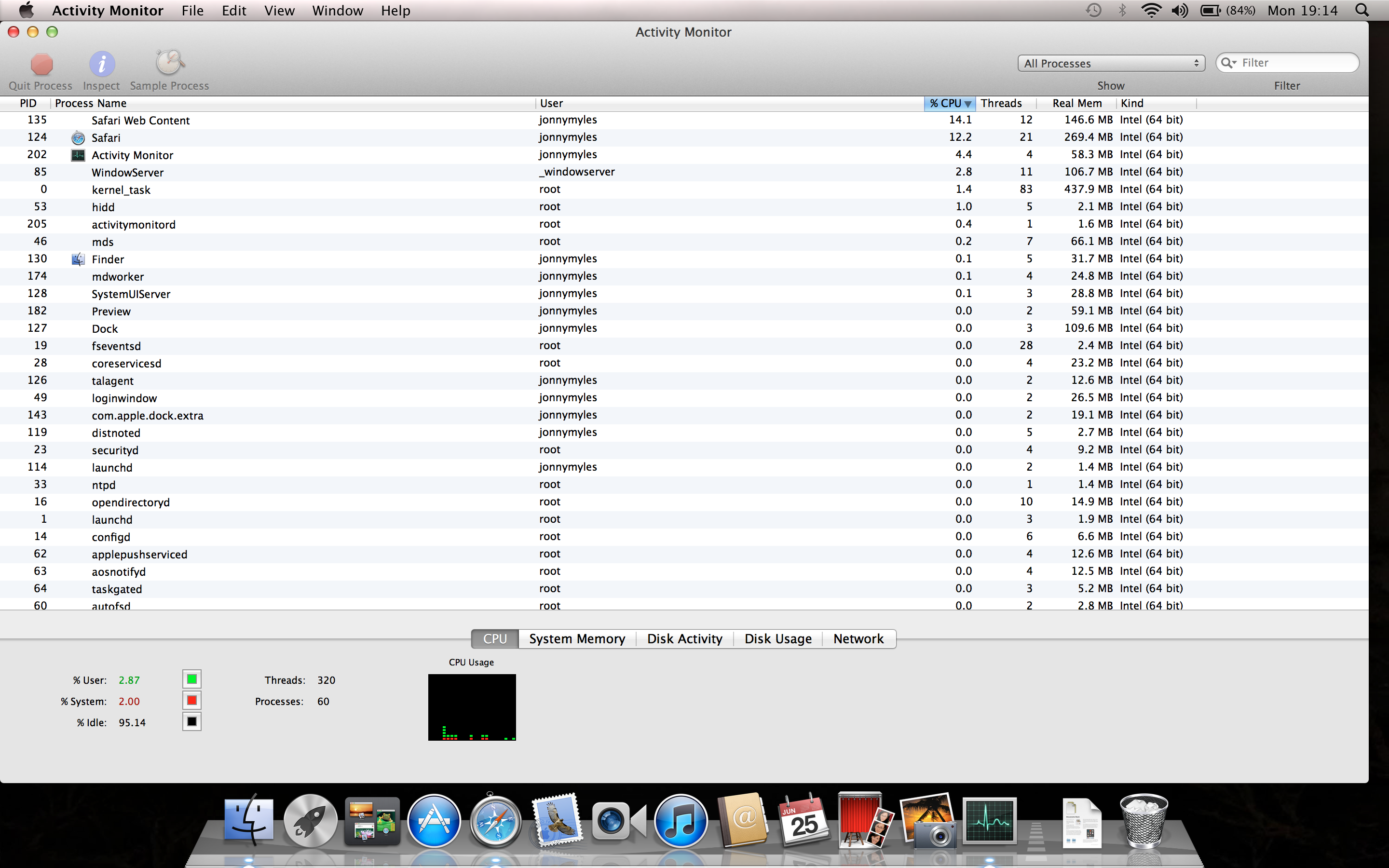Sort by the PID column header
Screen dimensions: 1389x868
coord(27,103)
